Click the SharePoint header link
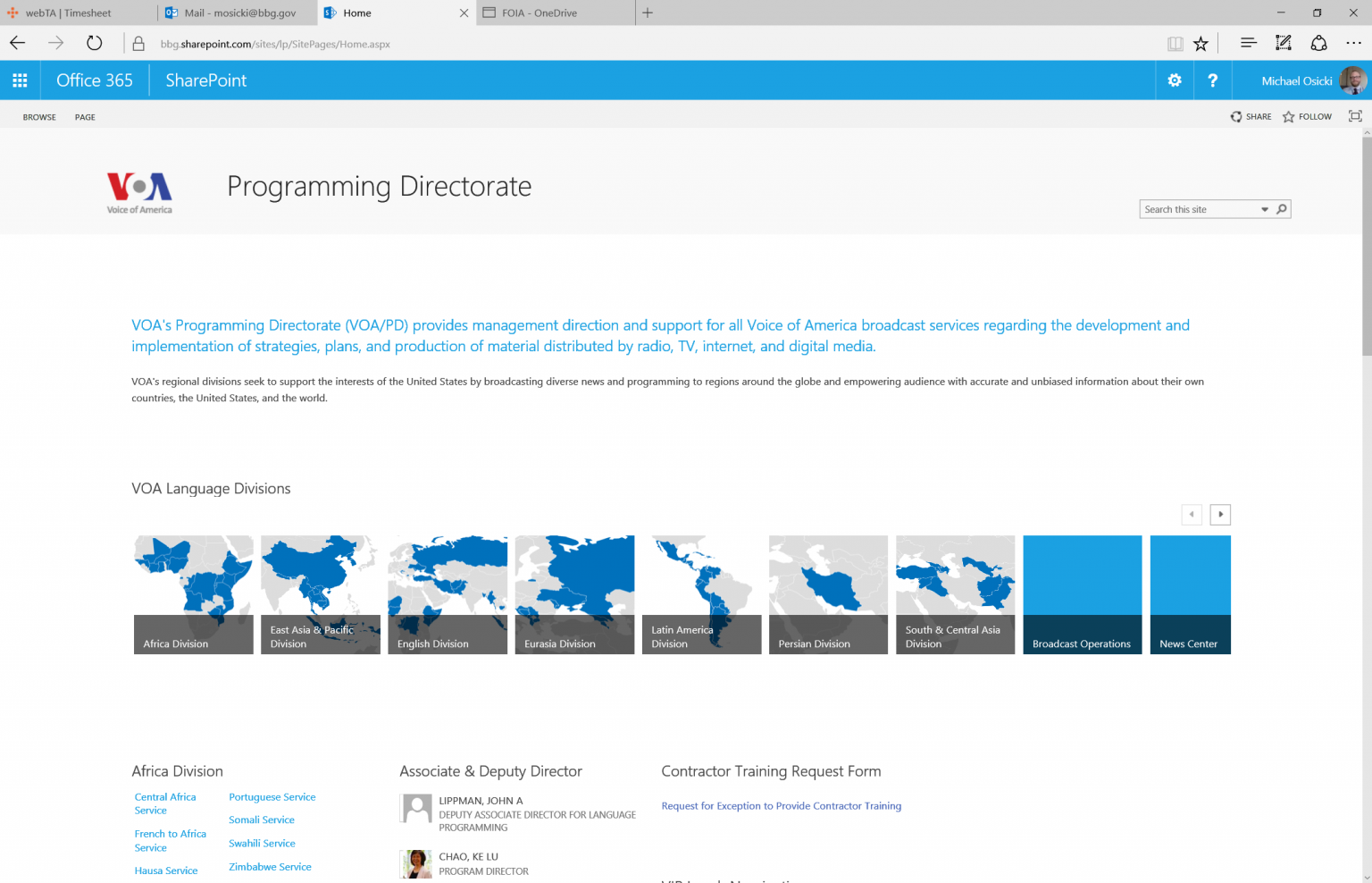 (x=205, y=80)
